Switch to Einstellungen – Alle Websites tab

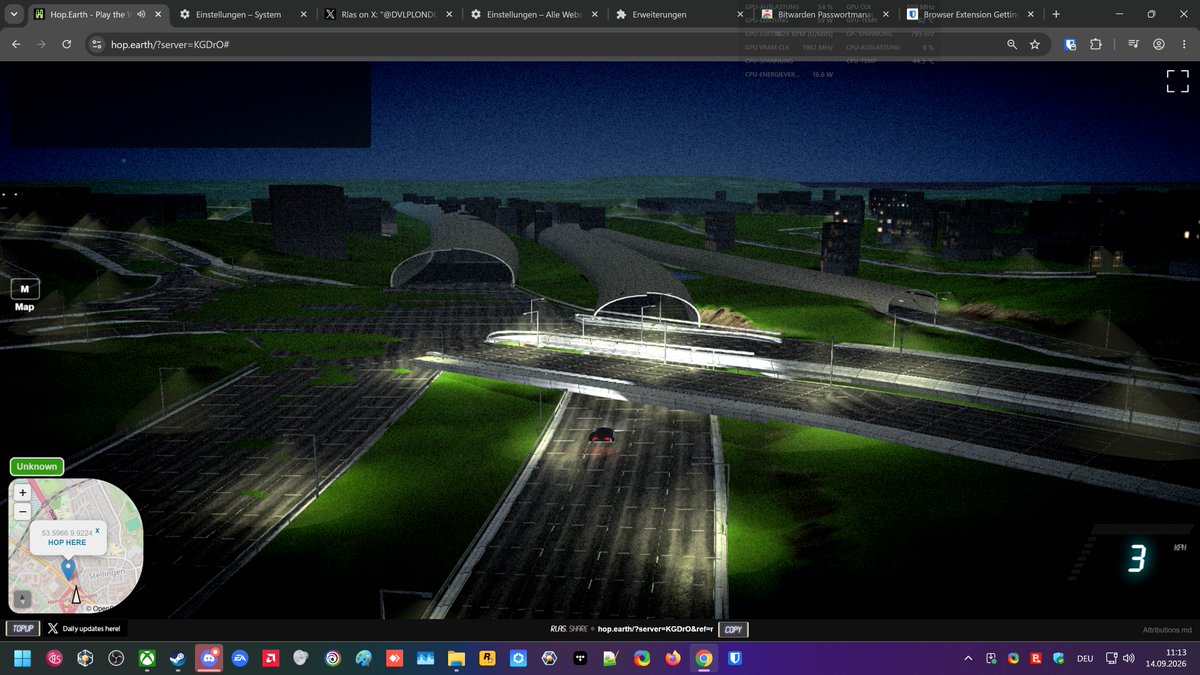531,15
